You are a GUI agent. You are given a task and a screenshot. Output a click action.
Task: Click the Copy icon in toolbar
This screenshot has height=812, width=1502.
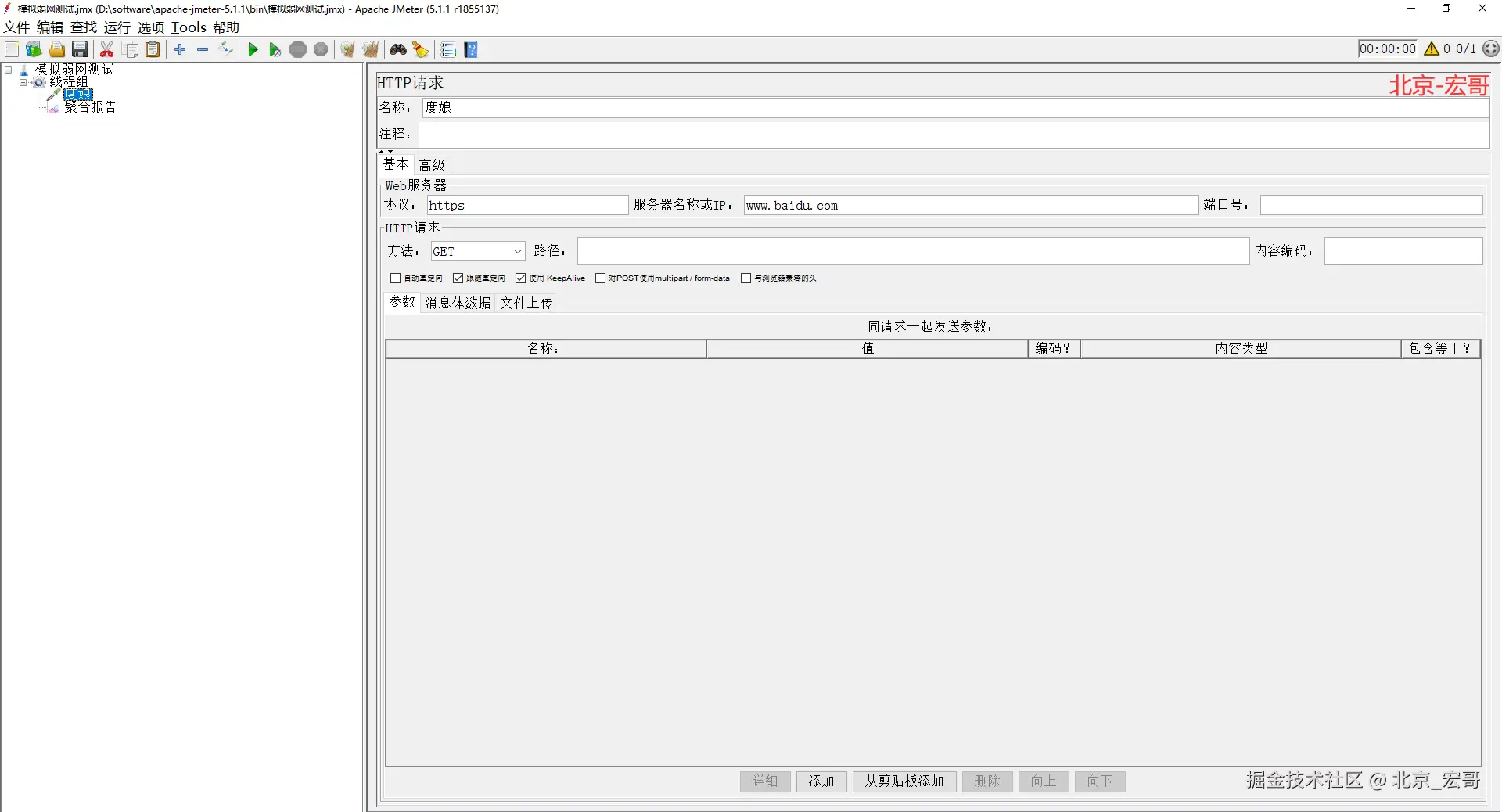point(131,50)
